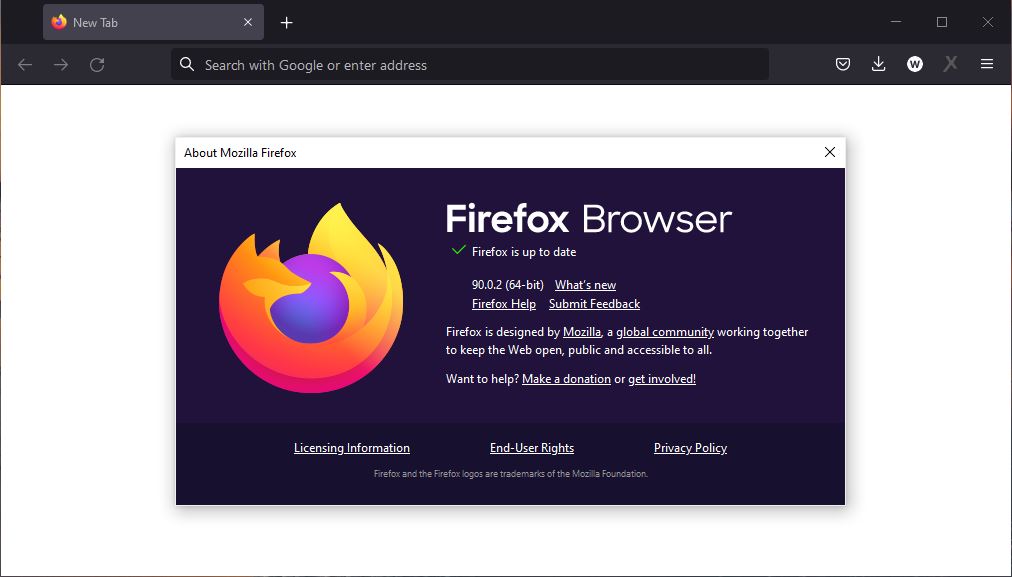This screenshot has width=1012, height=577.
Task: Close the About Mozilla Firefox dialog
Action: coord(829,152)
